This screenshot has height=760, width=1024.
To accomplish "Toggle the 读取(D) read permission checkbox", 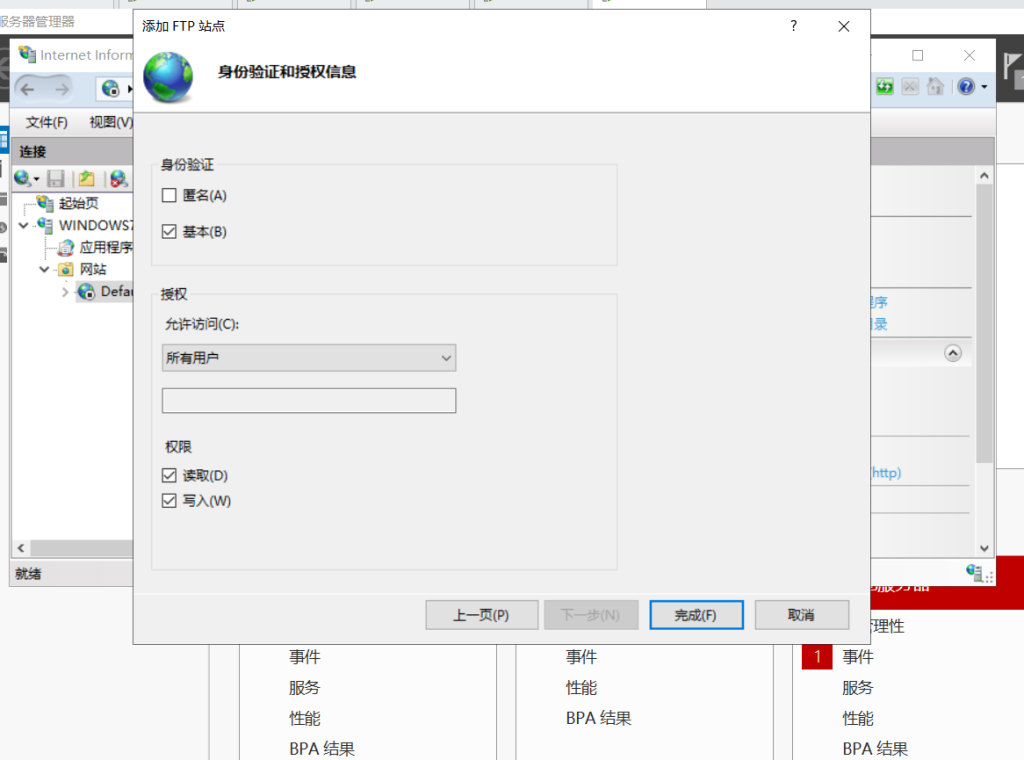I will point(169,476).
